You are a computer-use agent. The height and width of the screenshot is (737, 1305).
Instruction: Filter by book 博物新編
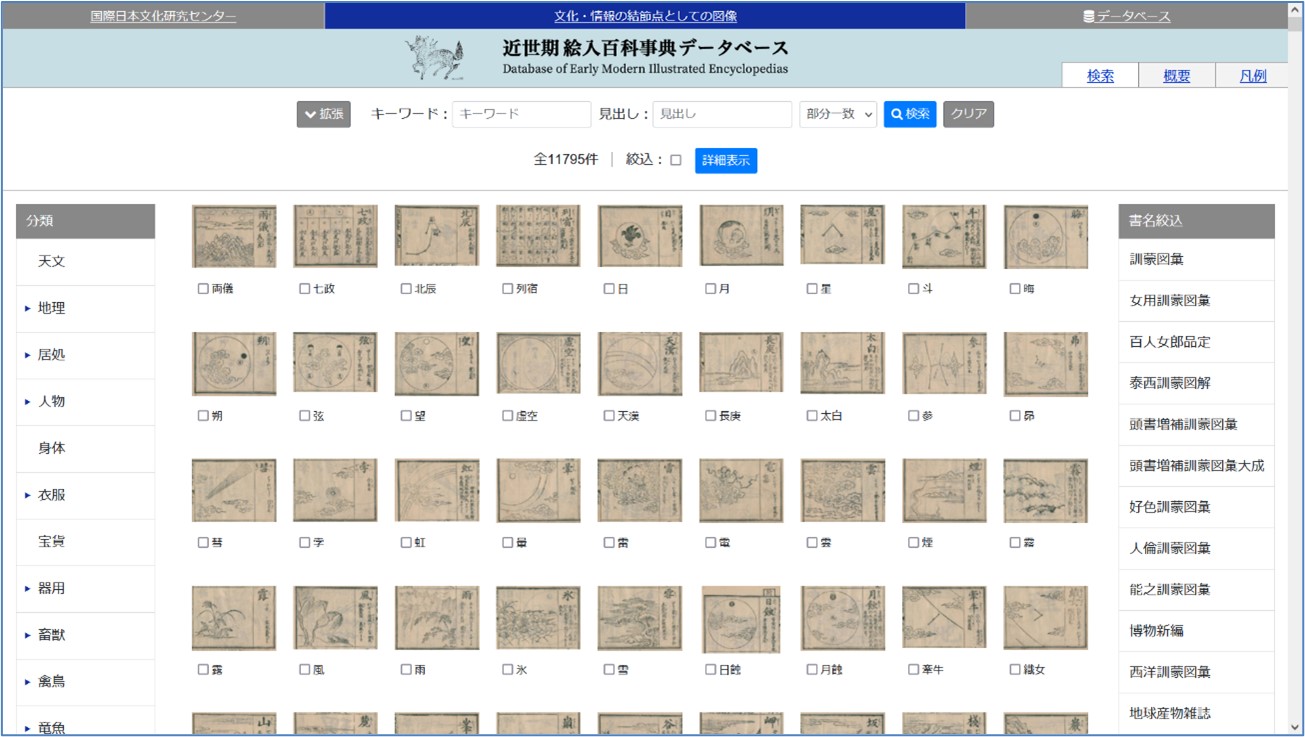pos(1197,631)
